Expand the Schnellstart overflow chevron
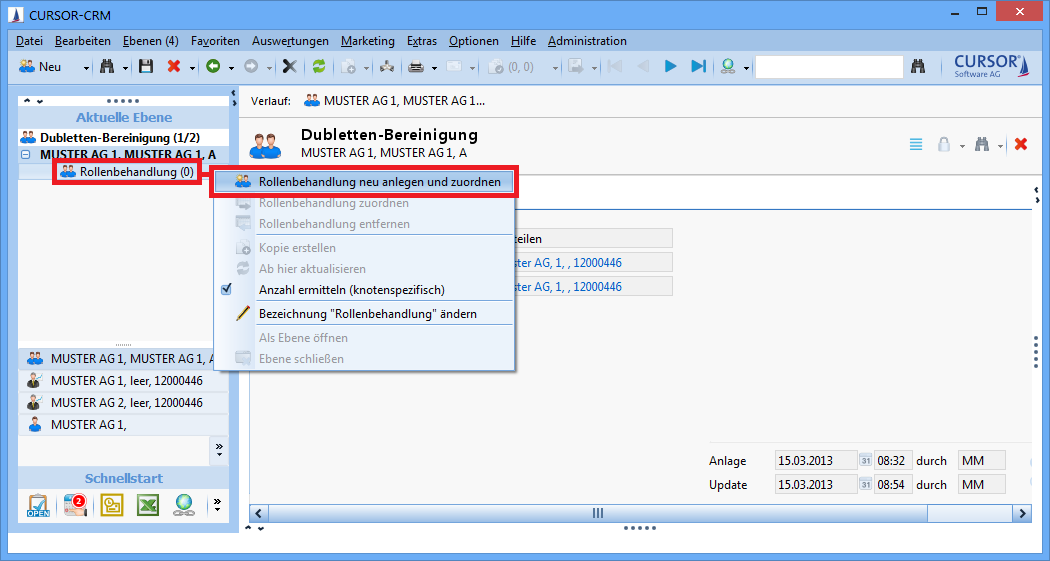The image size is (1050, 561). tap(218, 502)
